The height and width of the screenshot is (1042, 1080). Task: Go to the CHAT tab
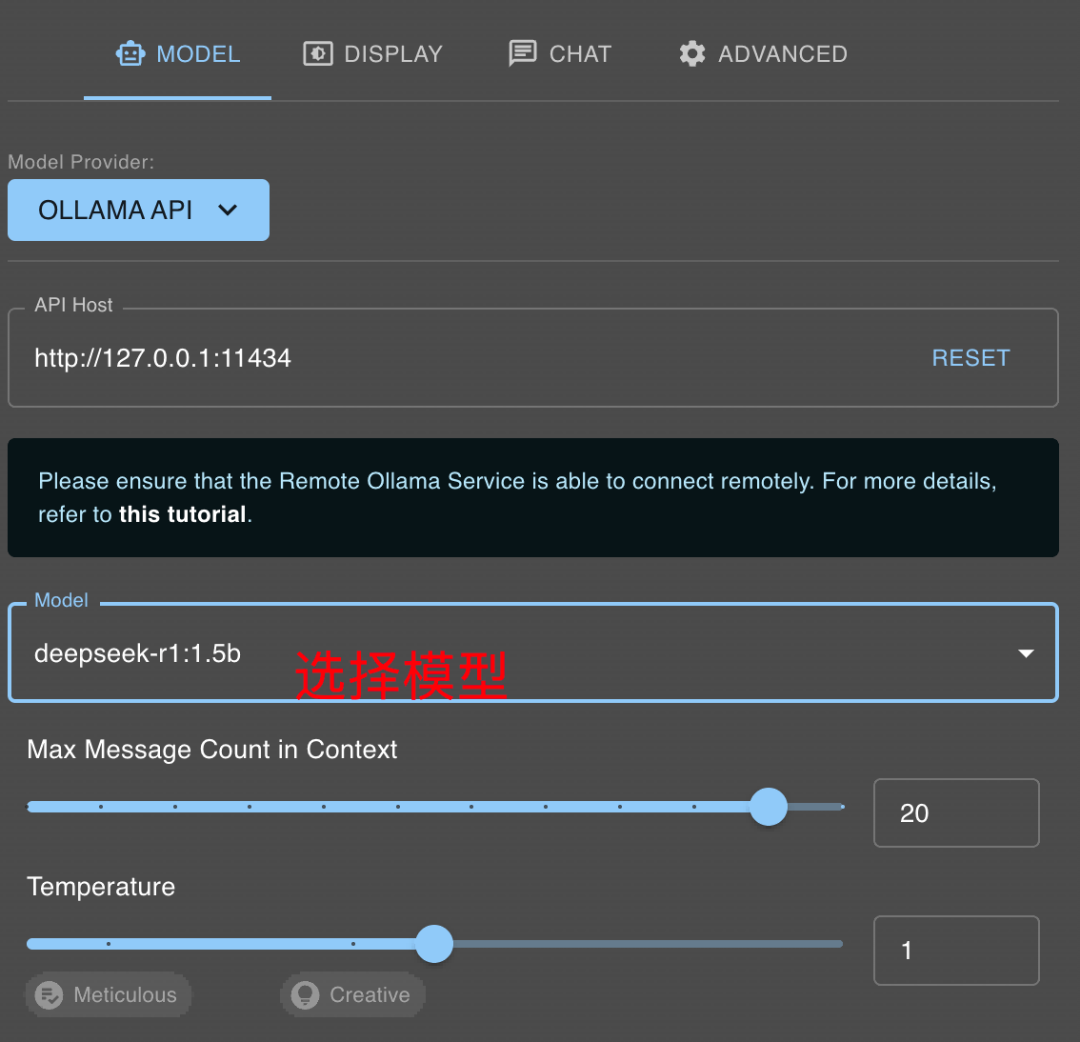point(560,54)
